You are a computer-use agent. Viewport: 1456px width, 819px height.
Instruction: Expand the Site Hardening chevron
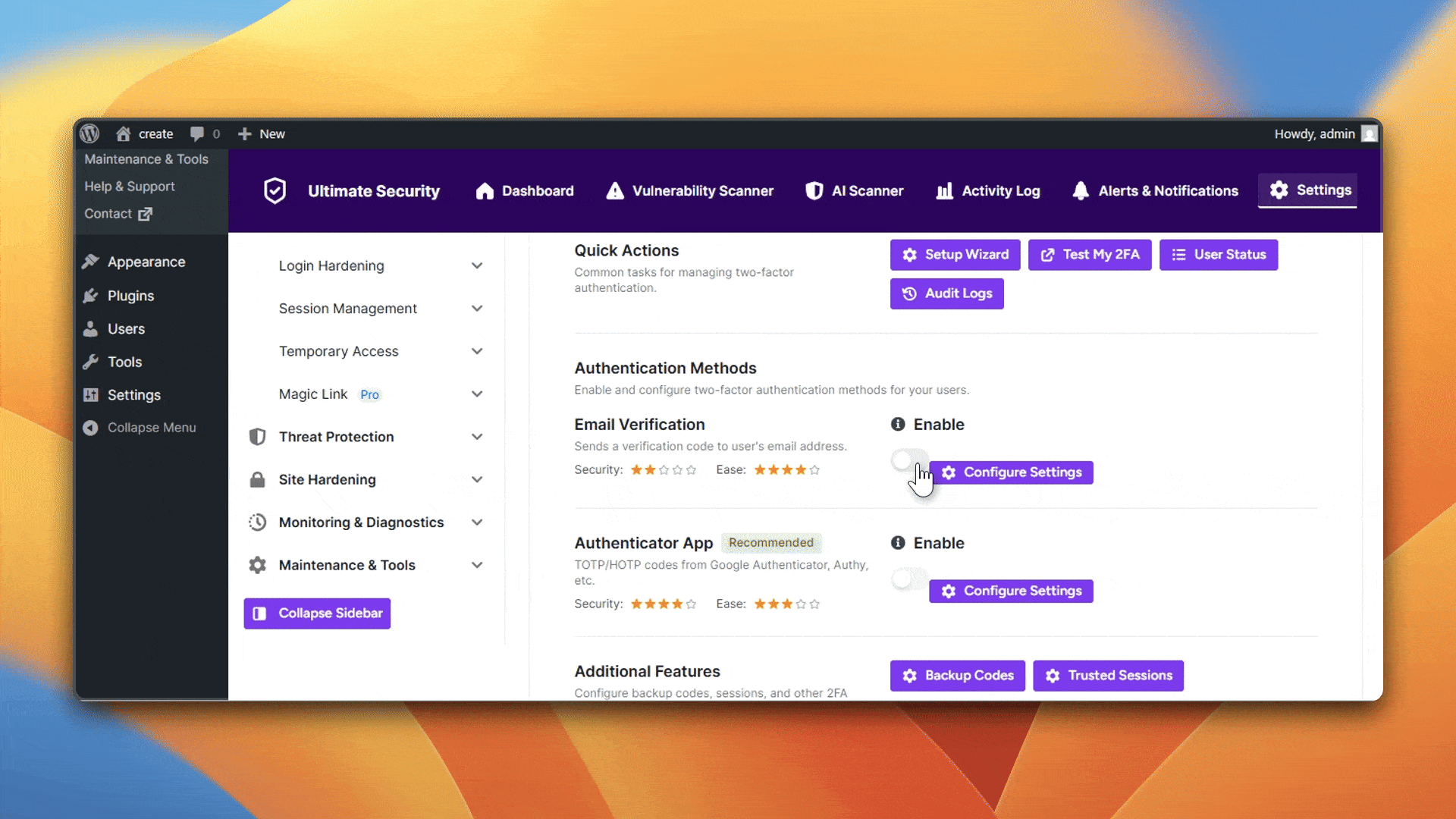pos(477,479)
